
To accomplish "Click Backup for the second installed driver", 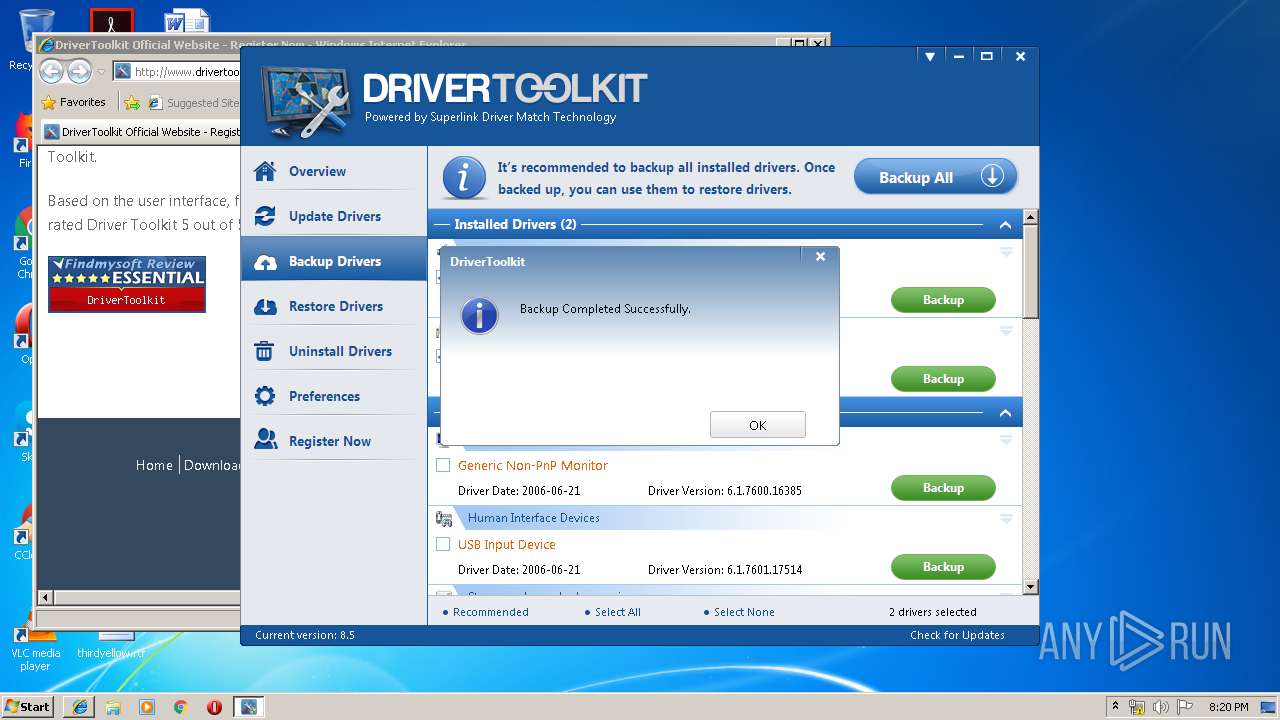I will (x=943, y=379).
